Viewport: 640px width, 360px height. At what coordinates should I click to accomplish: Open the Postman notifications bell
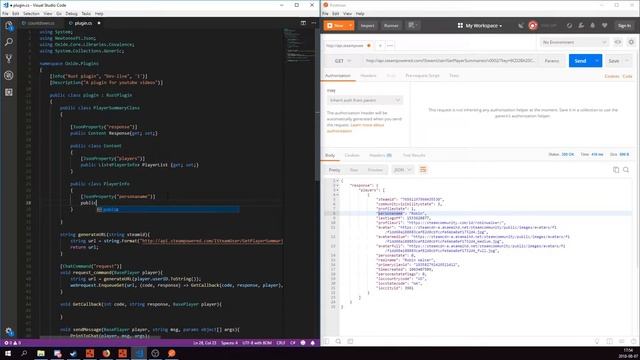(x=593, y=25)
